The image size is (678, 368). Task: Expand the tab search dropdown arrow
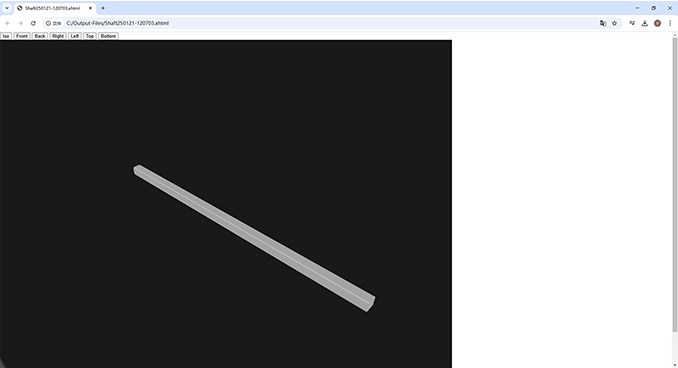(7, 8)
